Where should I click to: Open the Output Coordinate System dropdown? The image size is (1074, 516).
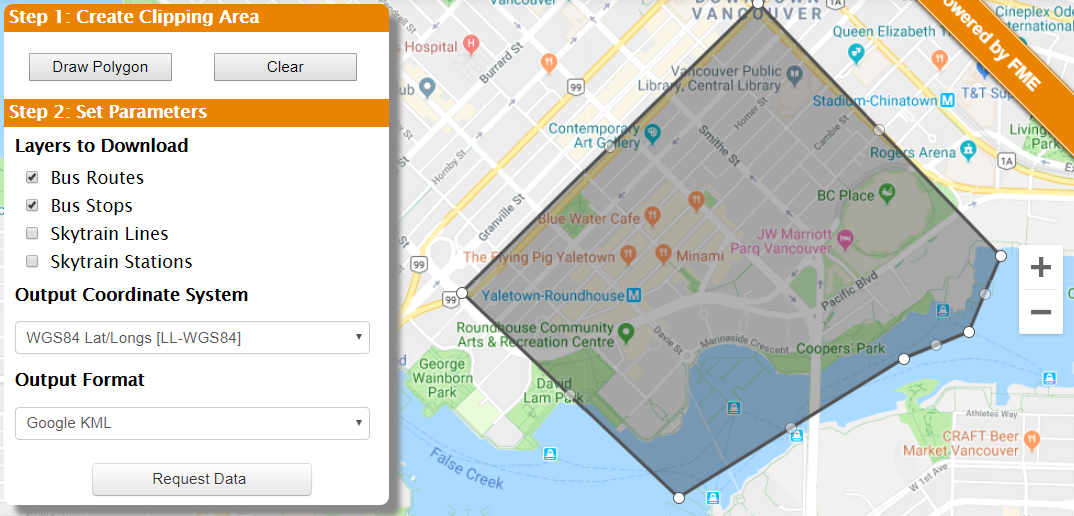(192, 337)
